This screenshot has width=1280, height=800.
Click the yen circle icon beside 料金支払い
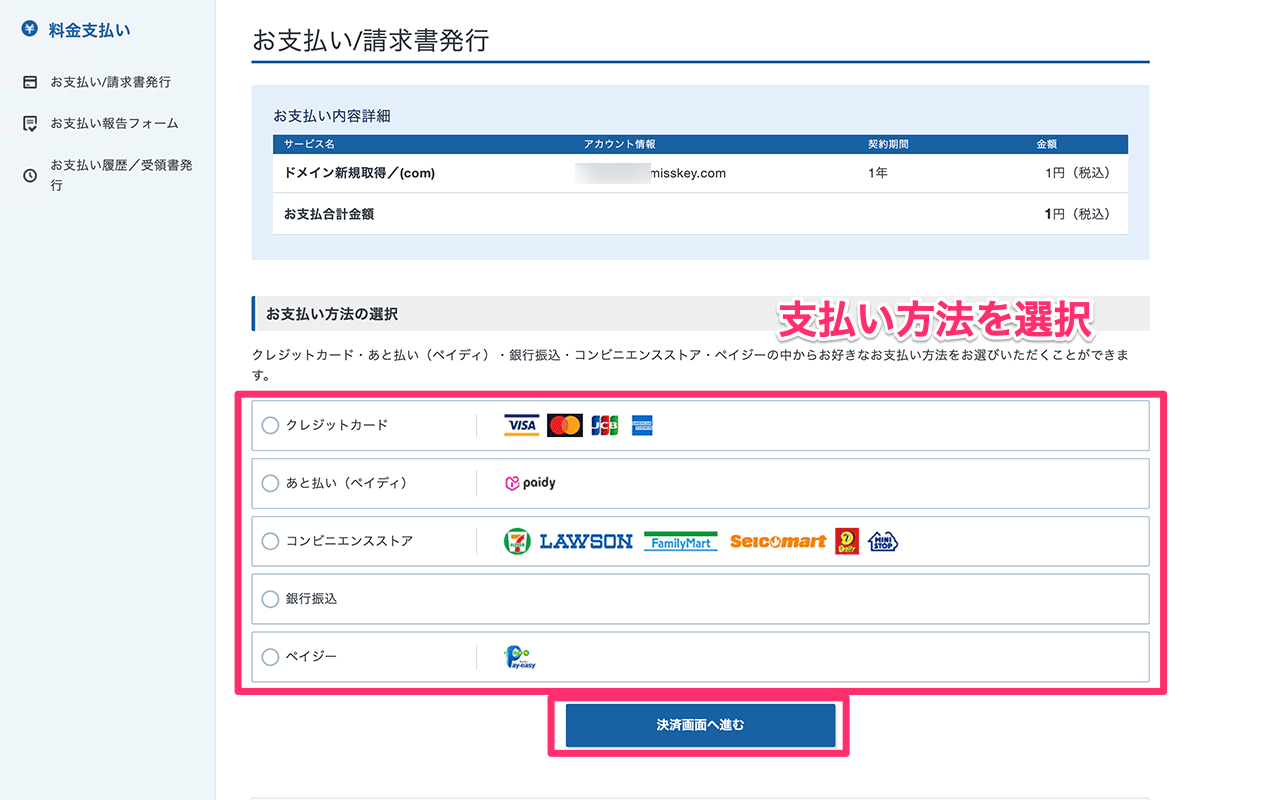pyautogui.click(x=29, y=29)
